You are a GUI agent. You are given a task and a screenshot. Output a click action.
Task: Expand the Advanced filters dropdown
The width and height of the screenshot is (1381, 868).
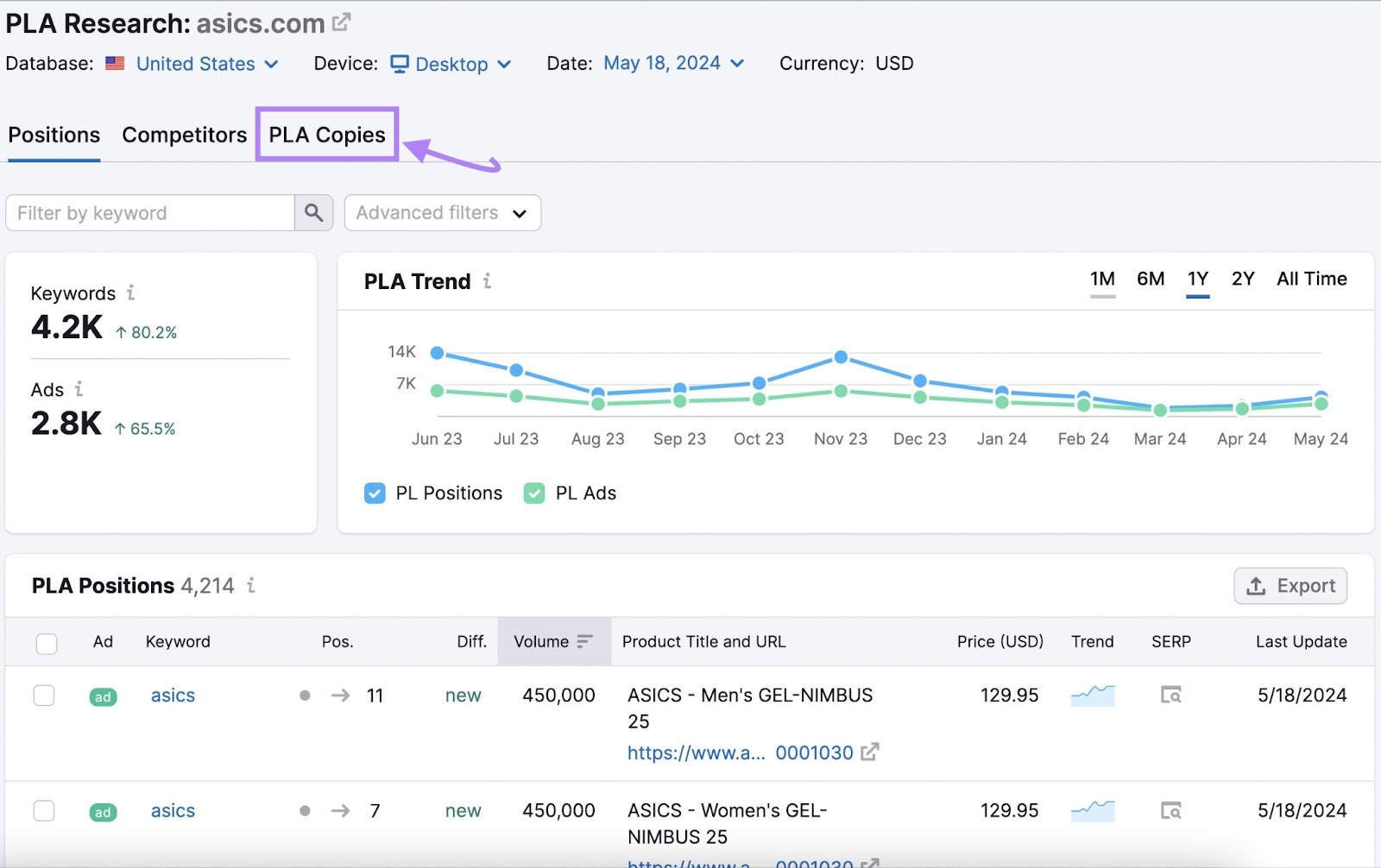(x=442, y=212)
